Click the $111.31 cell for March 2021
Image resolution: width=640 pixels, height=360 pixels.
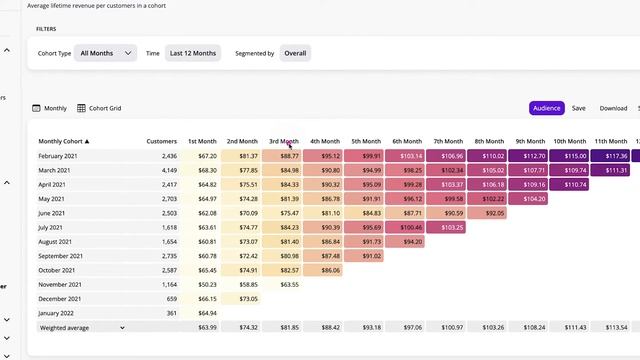610,170
